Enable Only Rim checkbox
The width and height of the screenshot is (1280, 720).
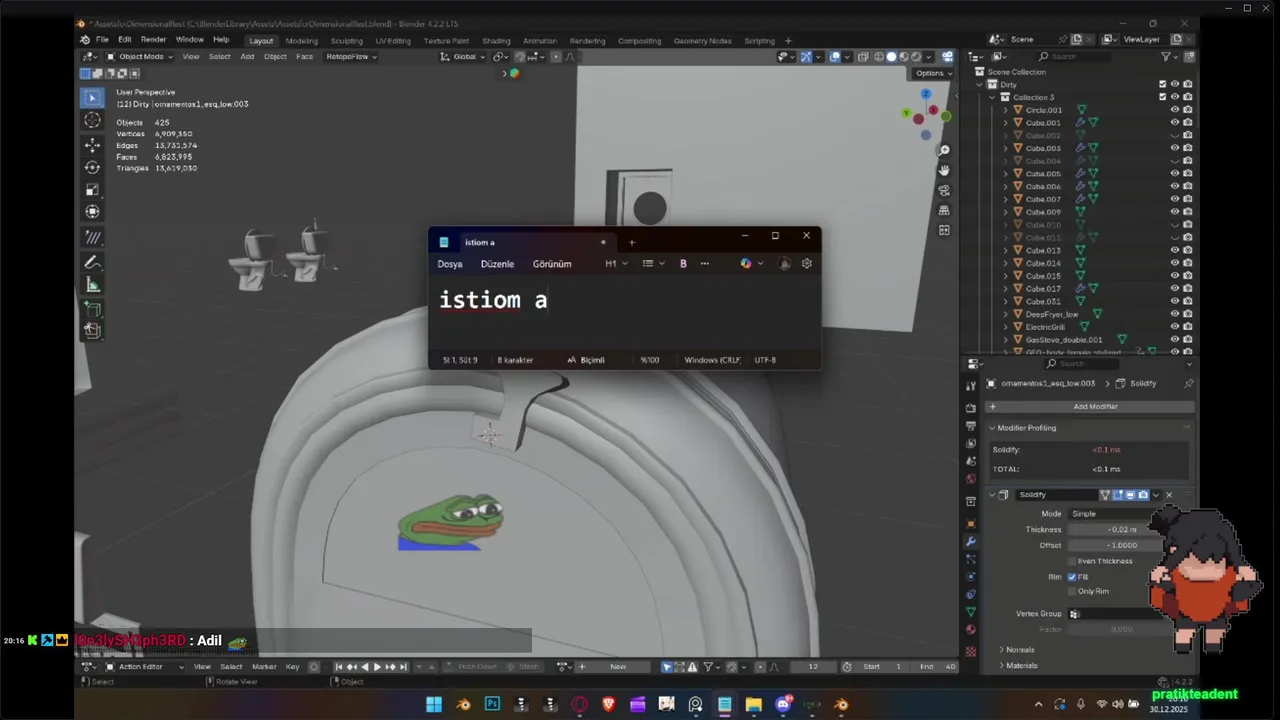(x=1072, y=591)
